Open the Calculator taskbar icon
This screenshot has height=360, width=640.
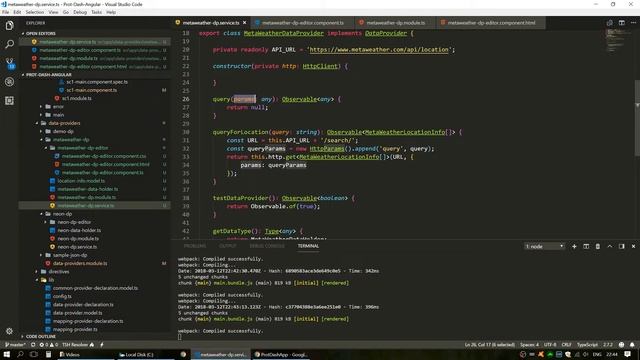pyautogui.click(x=48, y=354)
